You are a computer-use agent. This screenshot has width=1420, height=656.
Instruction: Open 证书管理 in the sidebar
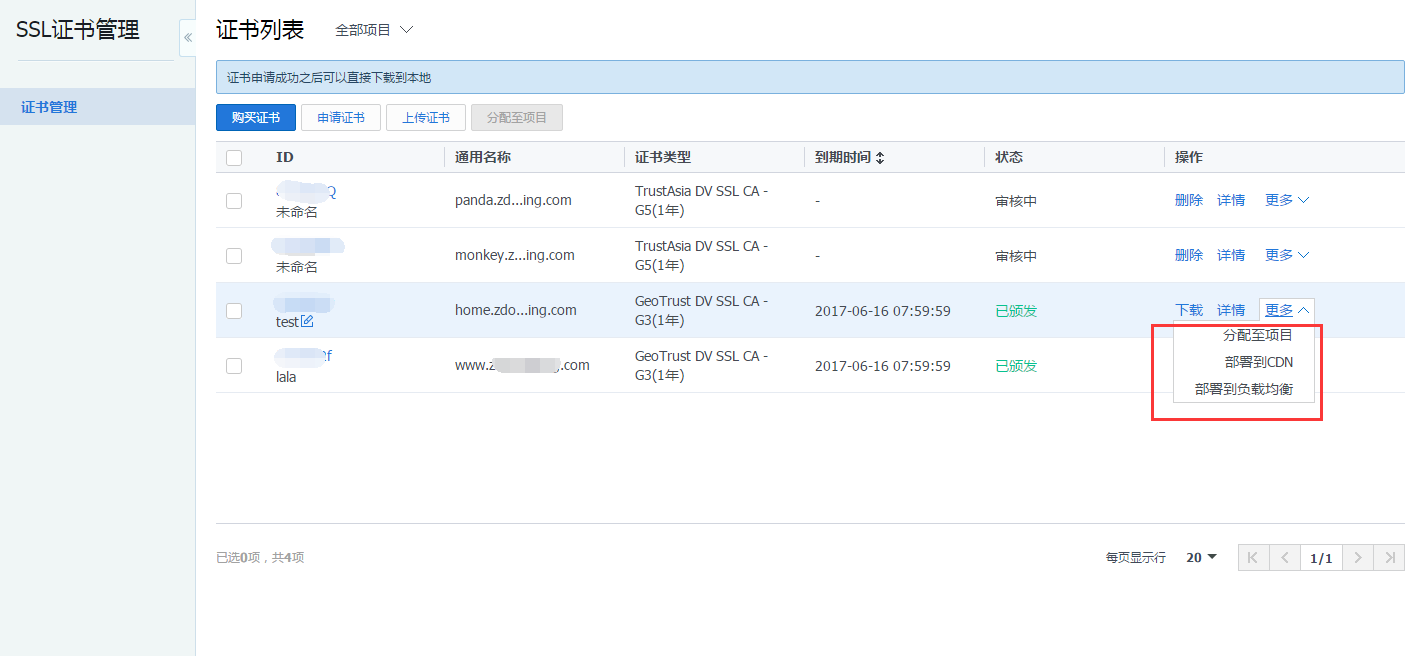49,107
